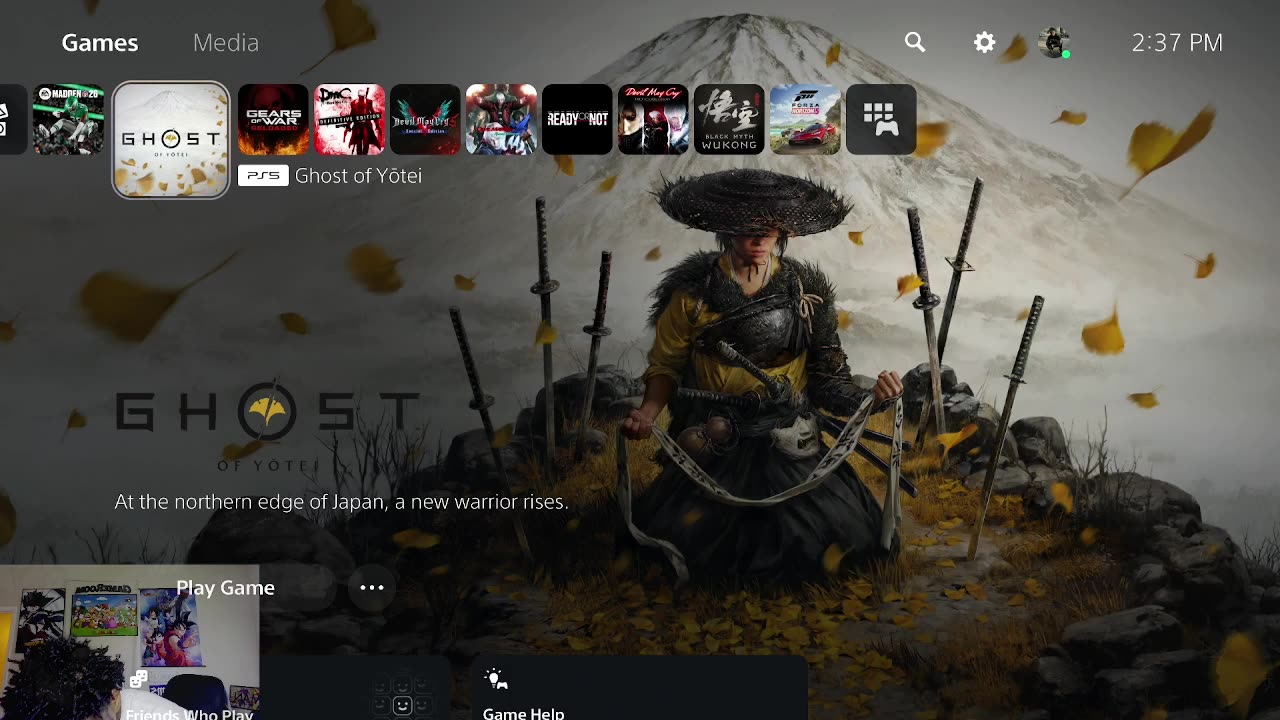Viewport: 1280px width, 720px height.
Task: Click the Play Game button
Action: pos(225,588)
